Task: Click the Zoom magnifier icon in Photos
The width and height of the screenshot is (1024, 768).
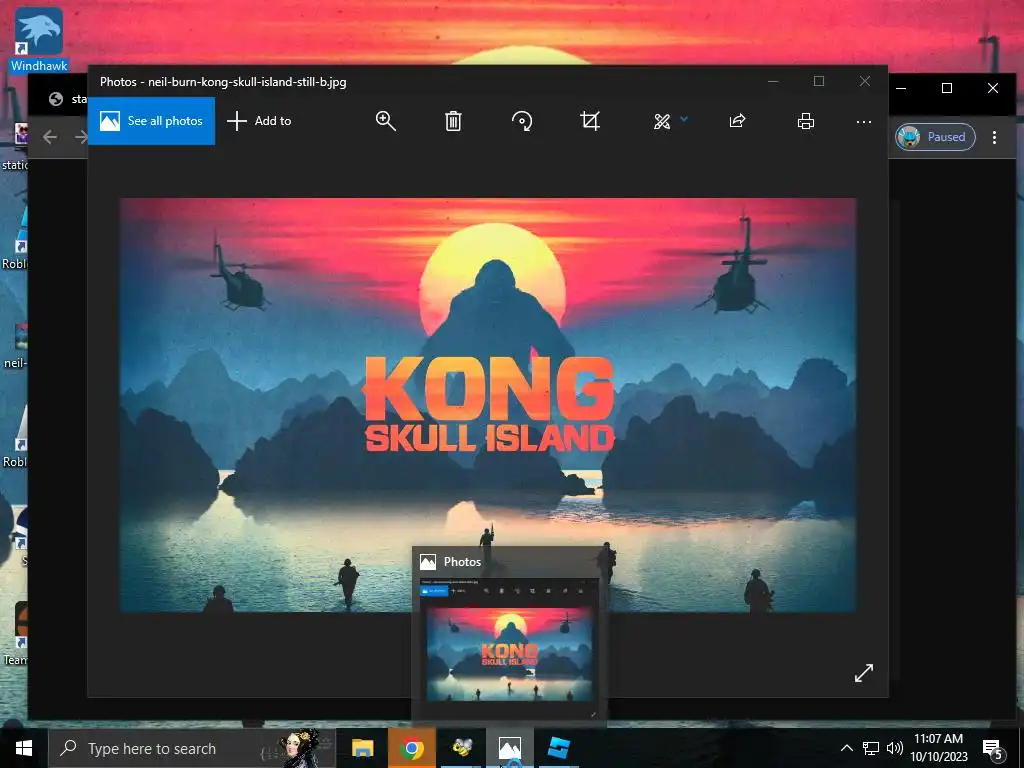Action: pyautogui.click(x=385, y=121)
